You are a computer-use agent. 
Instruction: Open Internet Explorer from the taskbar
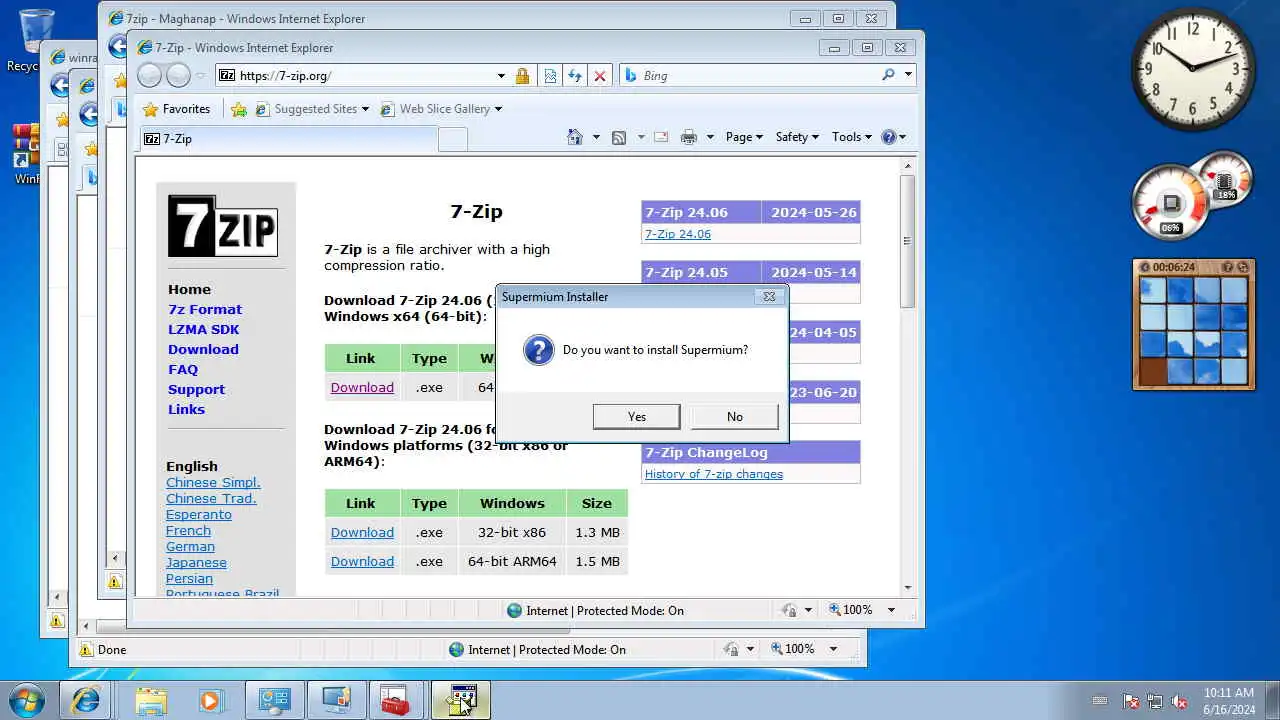[x=86, y=700]
